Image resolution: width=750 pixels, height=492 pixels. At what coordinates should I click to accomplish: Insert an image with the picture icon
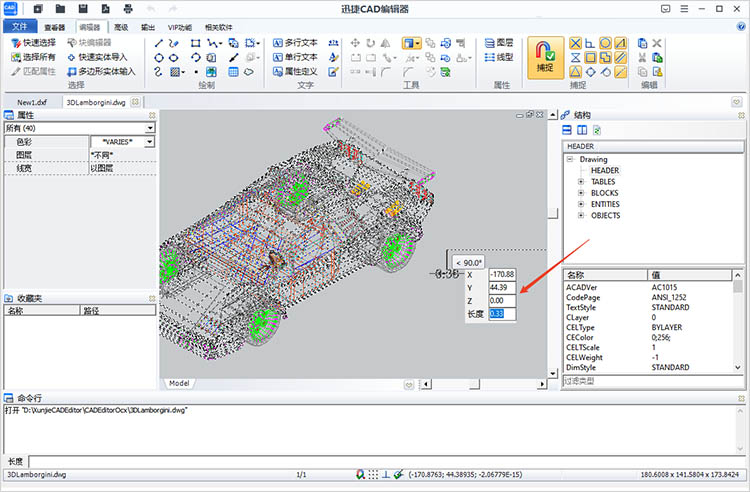pyautogui.click(x=211, y=72)
